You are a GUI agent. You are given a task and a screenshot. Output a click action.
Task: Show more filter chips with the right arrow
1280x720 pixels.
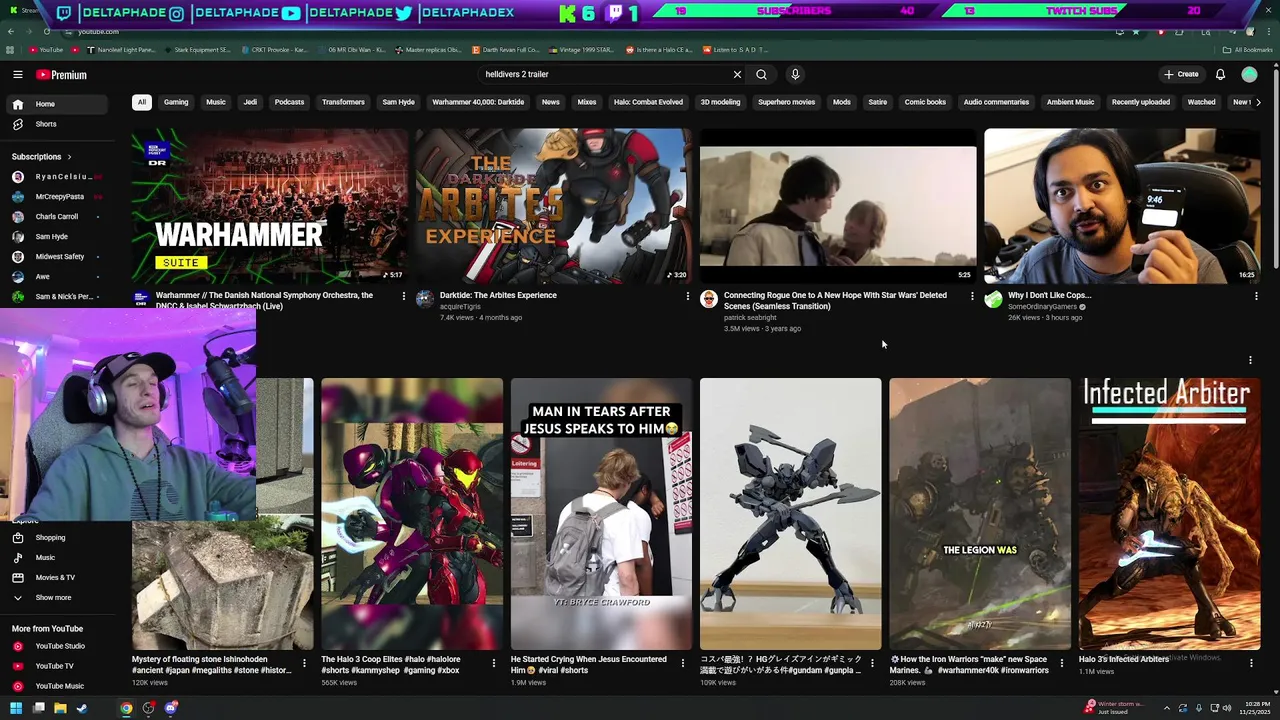coord(1257,102)
